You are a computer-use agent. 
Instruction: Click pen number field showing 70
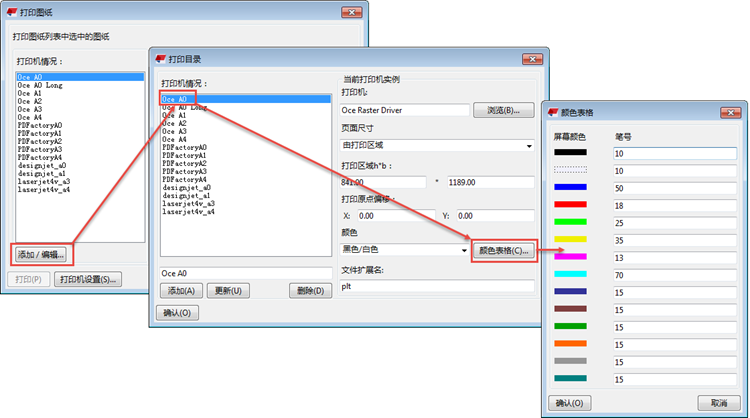pos(675,275)
